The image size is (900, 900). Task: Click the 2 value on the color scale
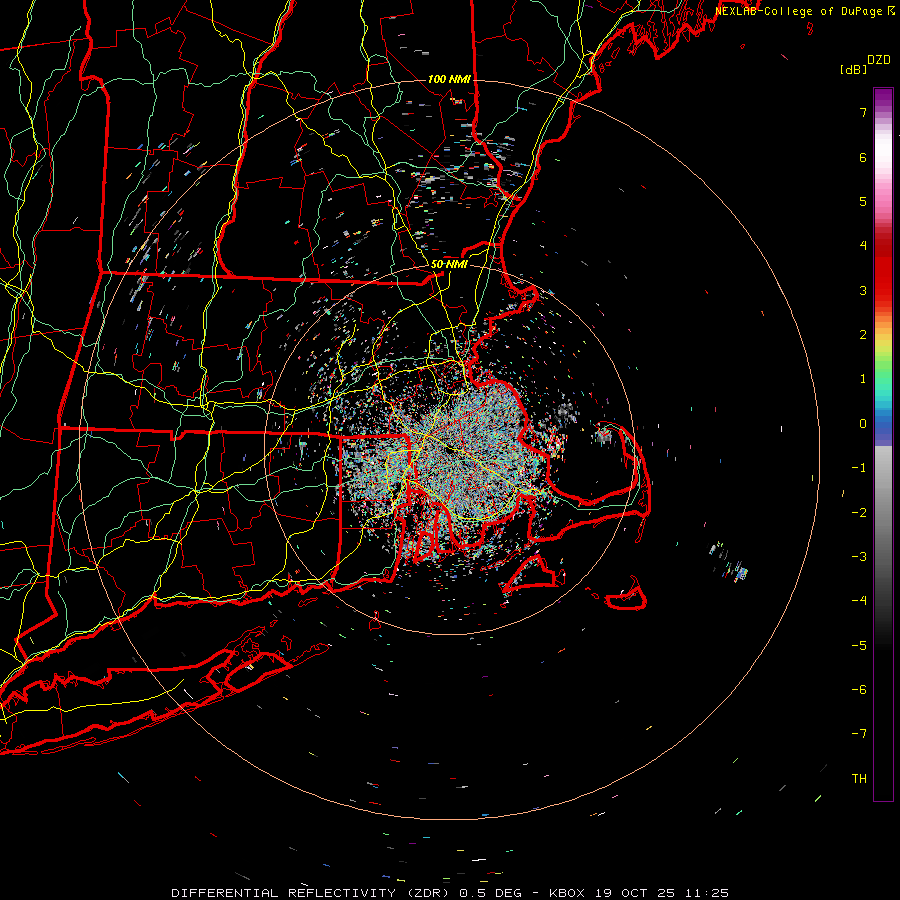[x=863, y=335]
